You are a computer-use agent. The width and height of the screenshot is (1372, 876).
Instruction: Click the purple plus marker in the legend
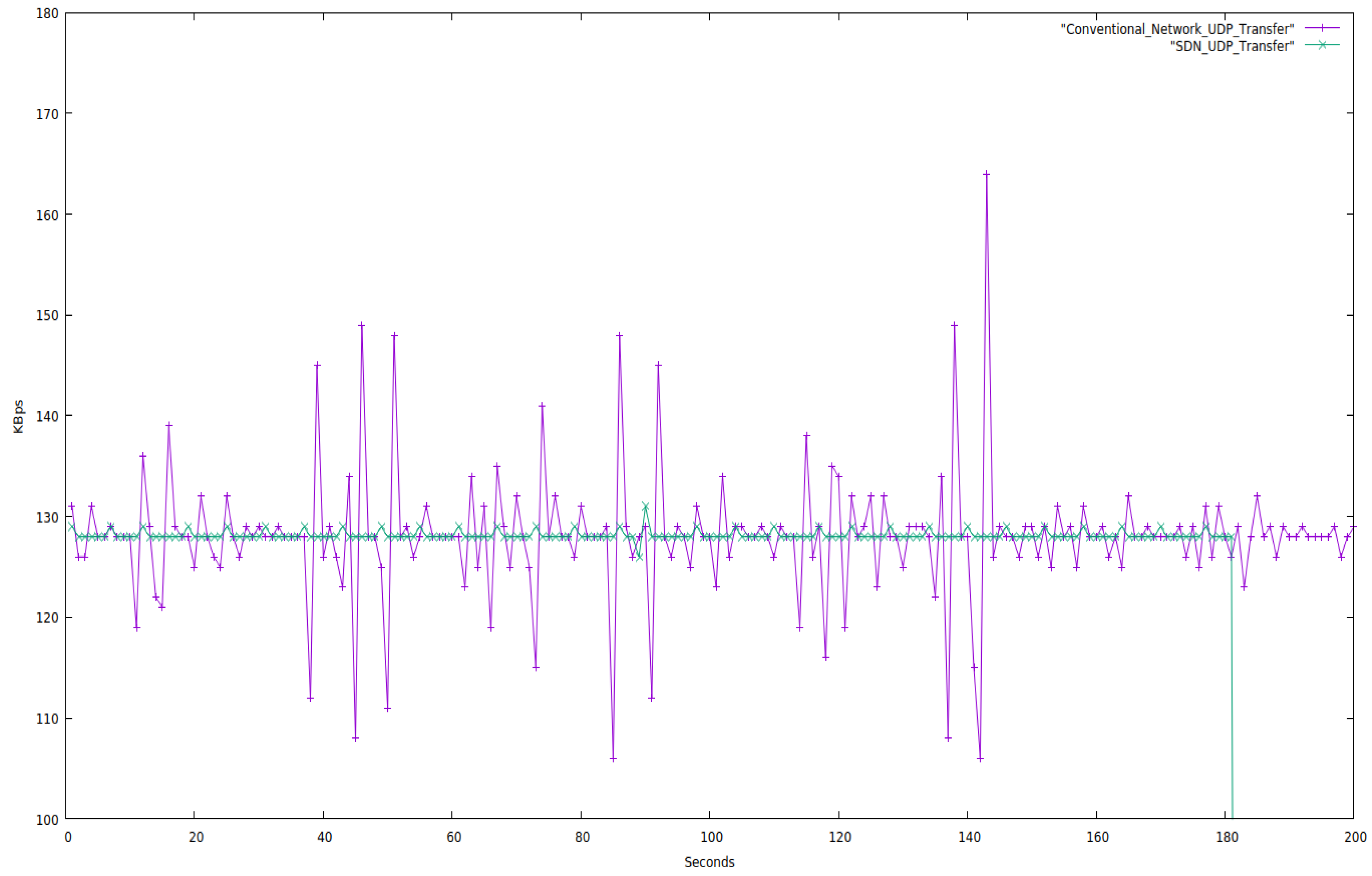[1323, 28]
